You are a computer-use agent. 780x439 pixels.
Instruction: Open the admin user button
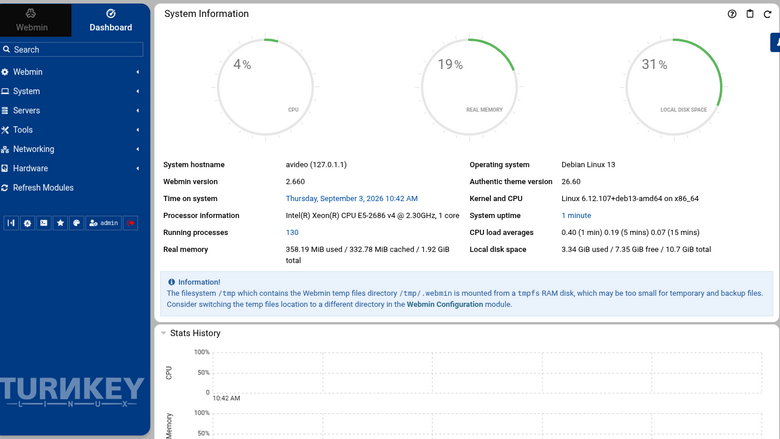[103, 223]
